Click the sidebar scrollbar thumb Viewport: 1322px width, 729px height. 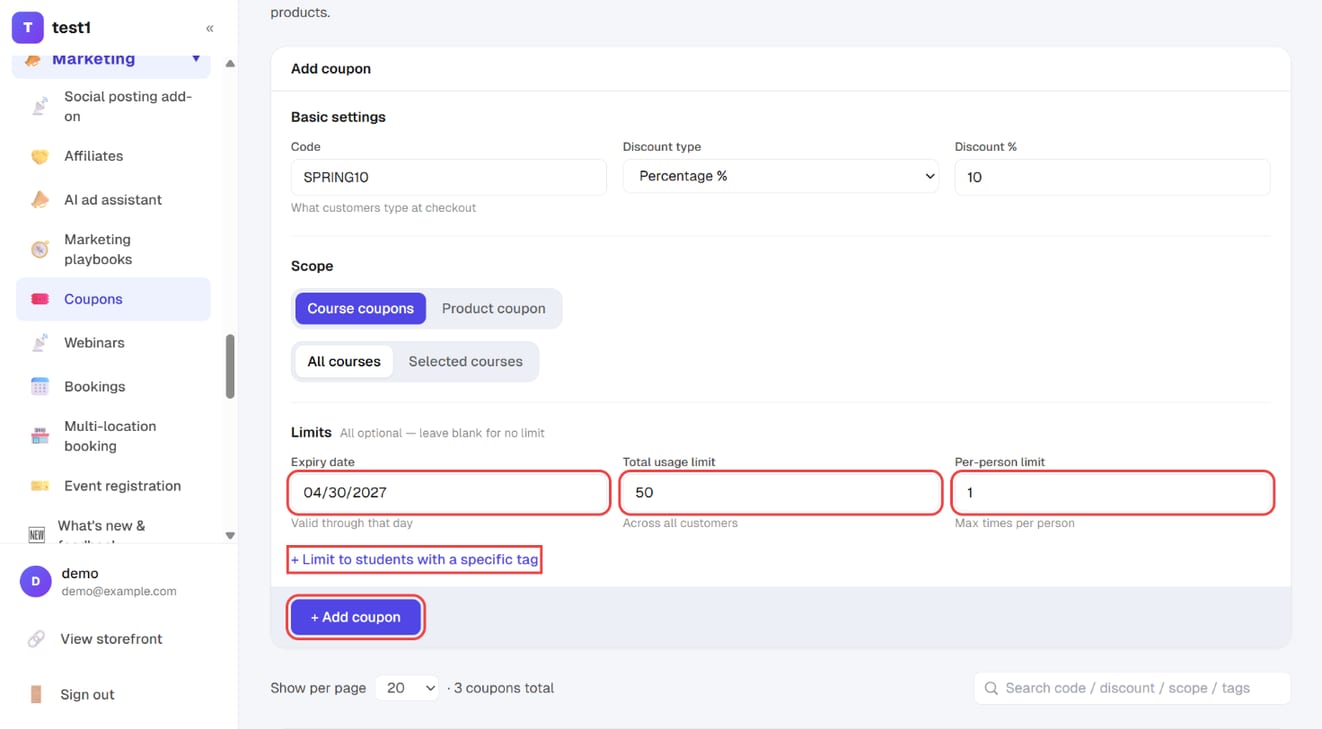click(x=230, y=366)
